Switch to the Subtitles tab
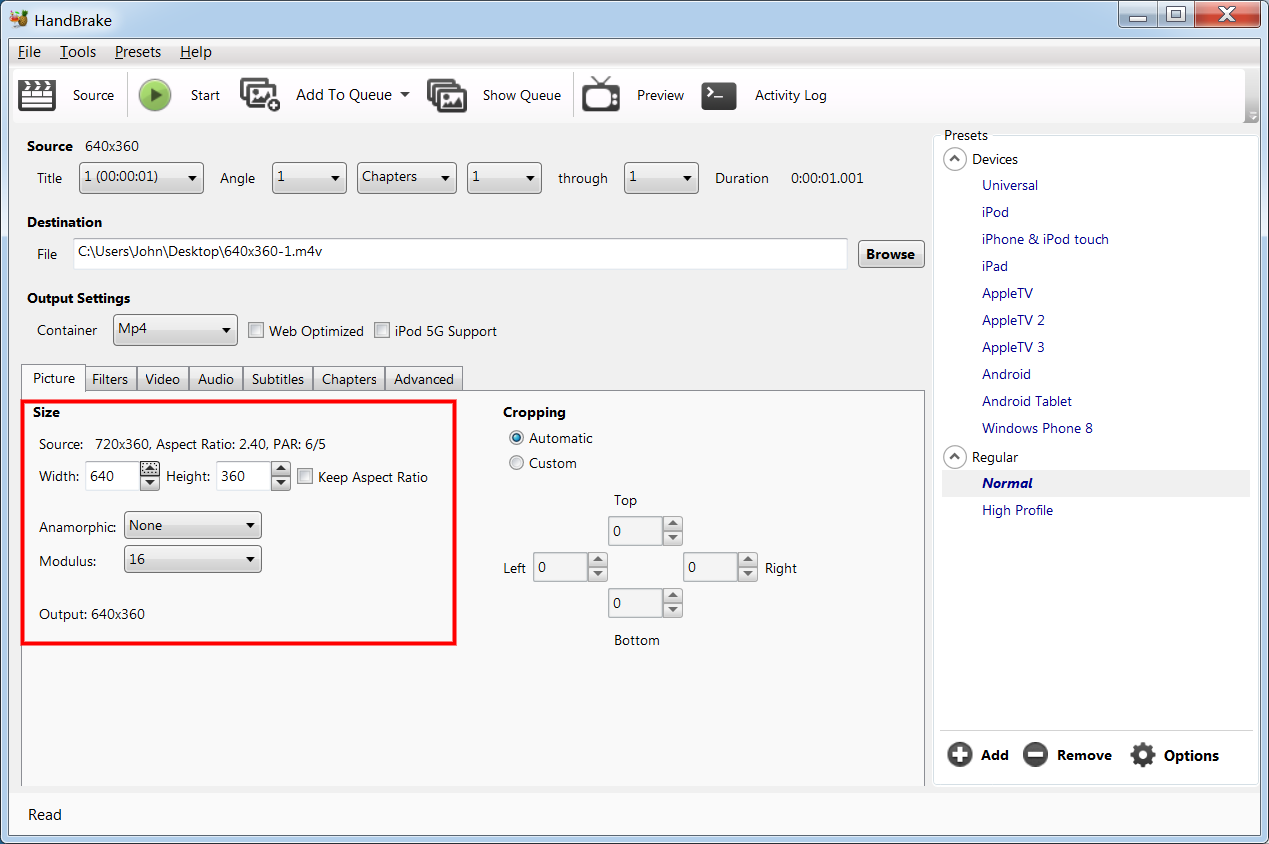The image size is (1269, 844). tap(278, 379)
